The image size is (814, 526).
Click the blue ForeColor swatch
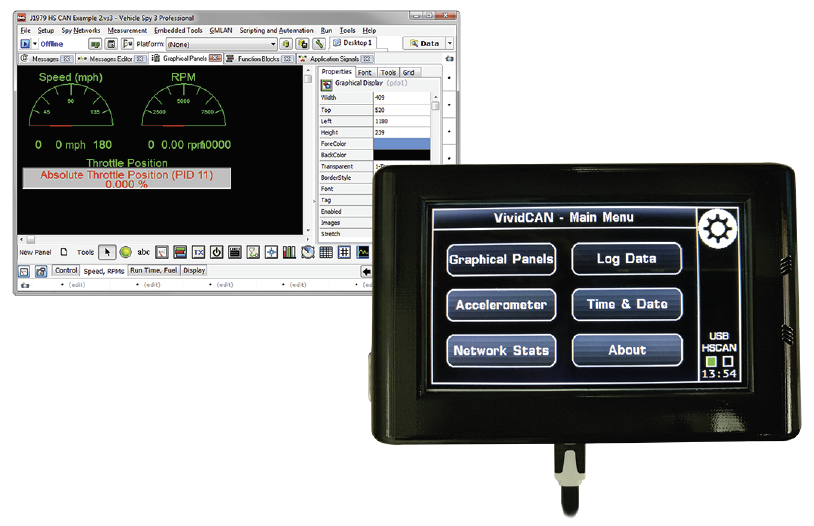click(x=401, y=143)
